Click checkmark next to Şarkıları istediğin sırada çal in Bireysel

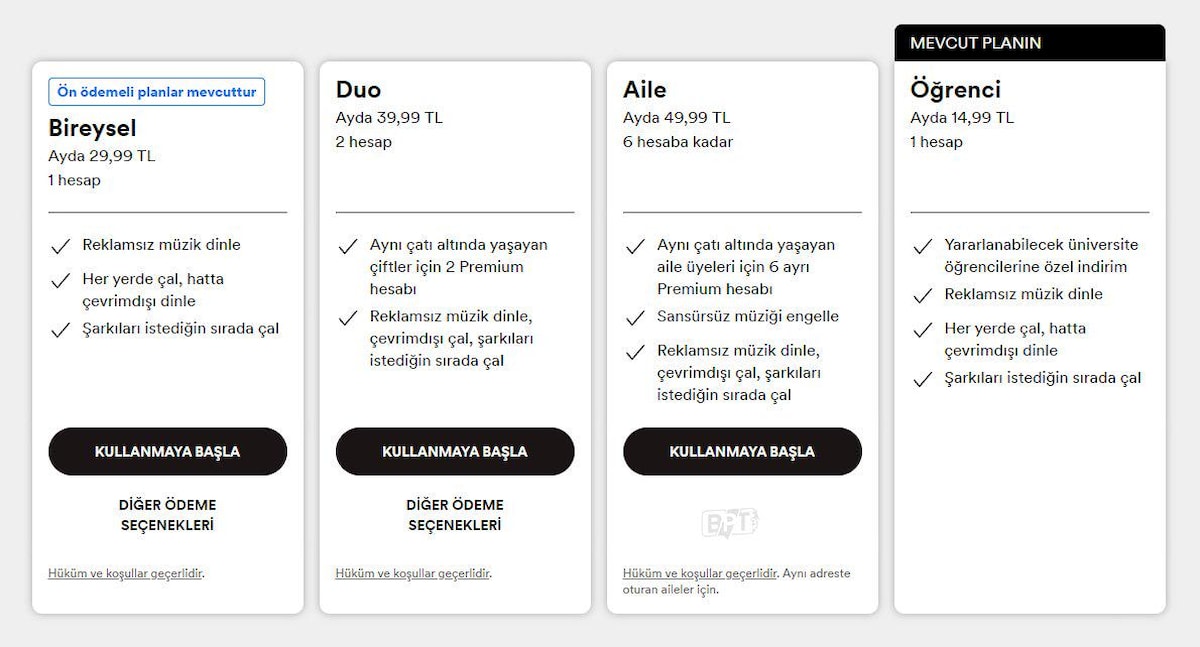[60, 330]
